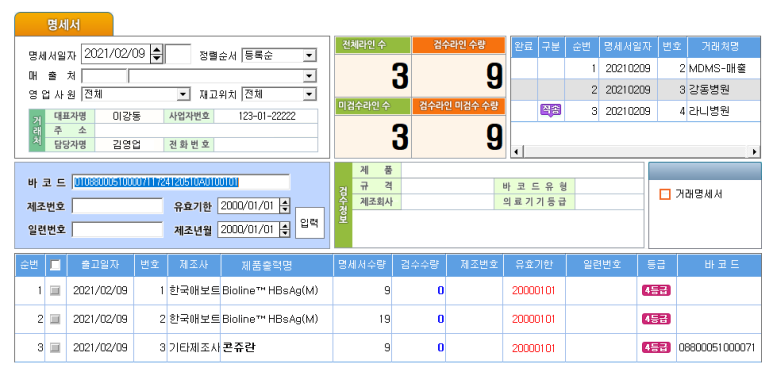
Task: Decrease the 제조년월 date using down arrow
Action: (285, 233)
